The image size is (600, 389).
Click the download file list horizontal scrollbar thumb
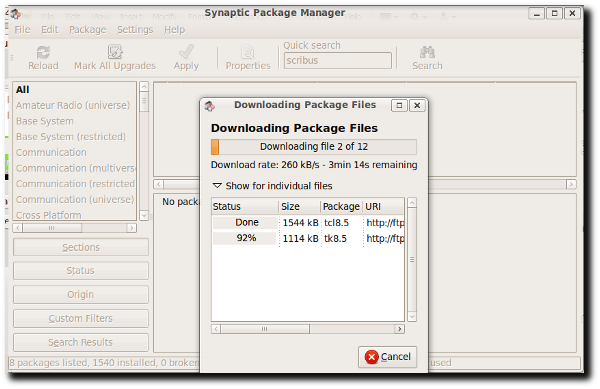(265, 329)
